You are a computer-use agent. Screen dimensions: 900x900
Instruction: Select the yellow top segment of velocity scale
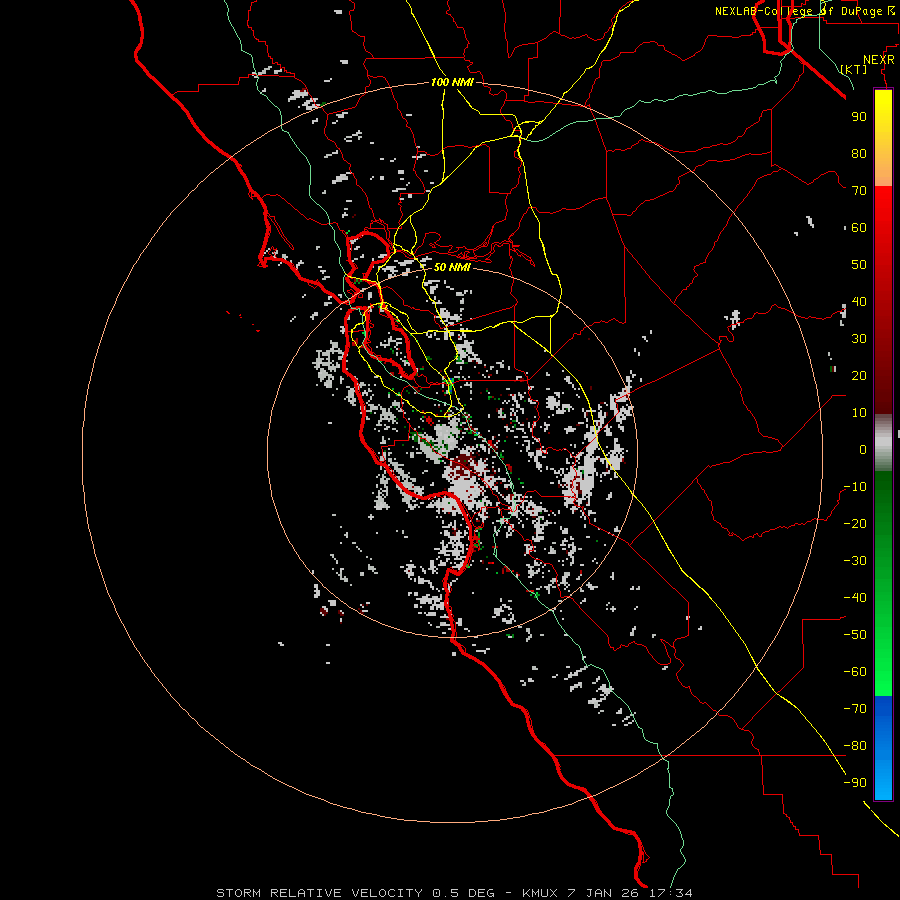pyautogui.click(x=883, y=115)
